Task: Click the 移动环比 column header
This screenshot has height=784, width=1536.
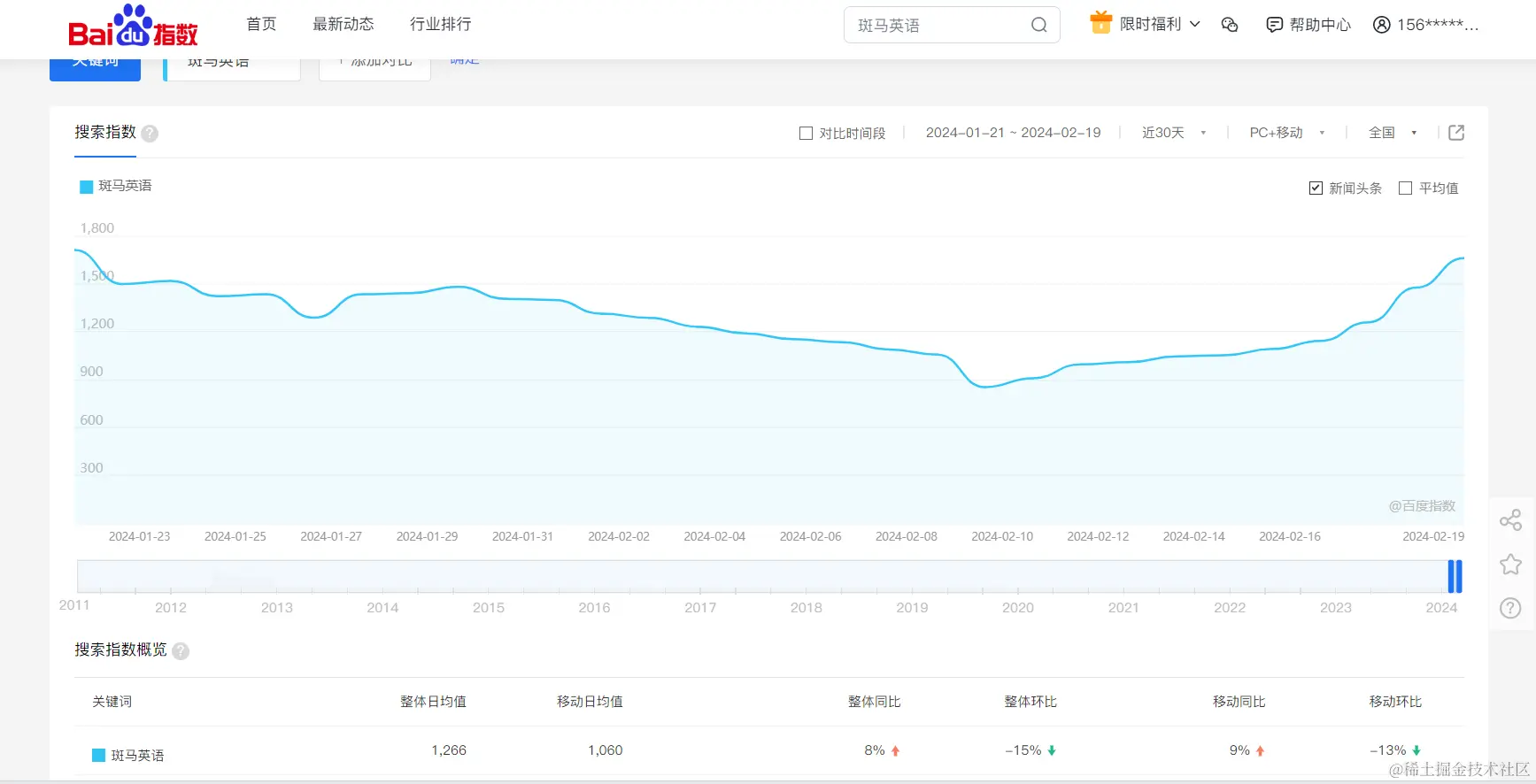Action: click(1395, 702)
